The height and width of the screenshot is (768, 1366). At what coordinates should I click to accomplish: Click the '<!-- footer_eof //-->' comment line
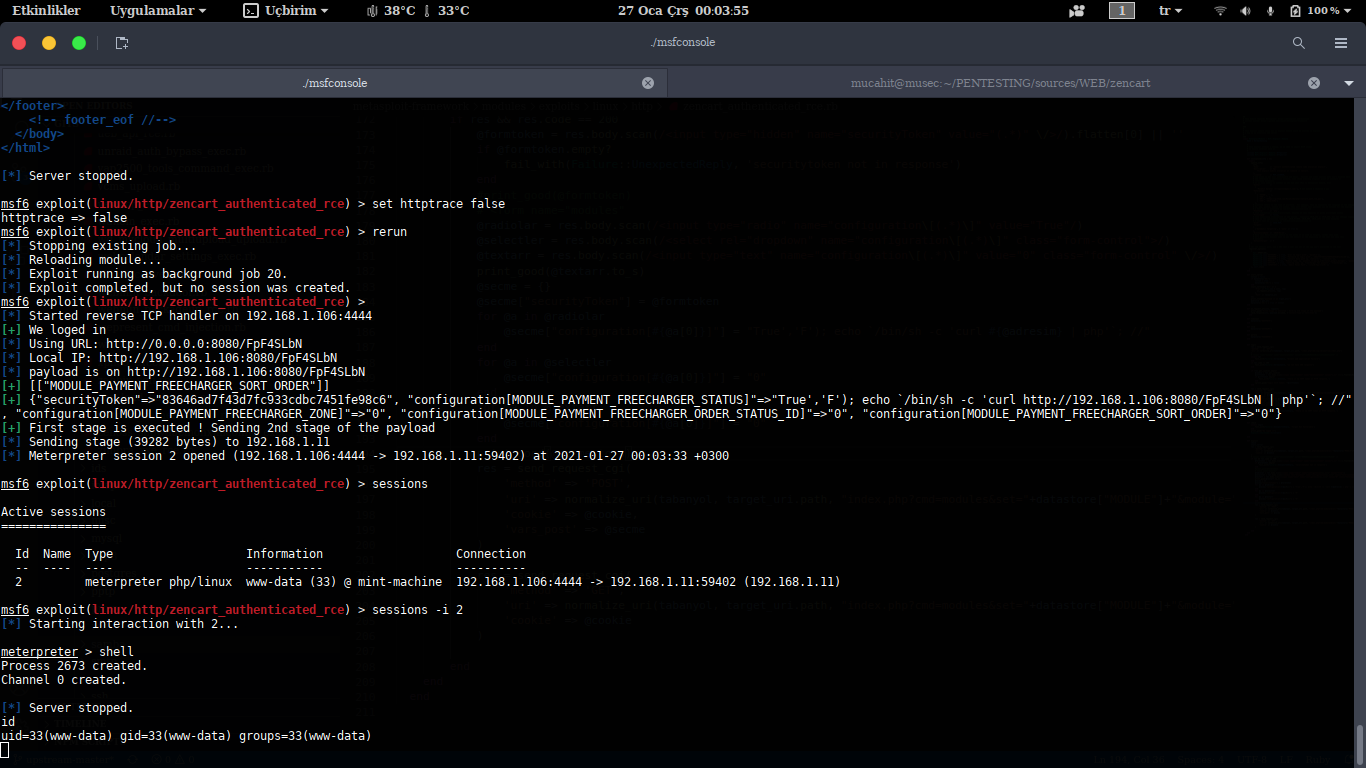(102, 120)
